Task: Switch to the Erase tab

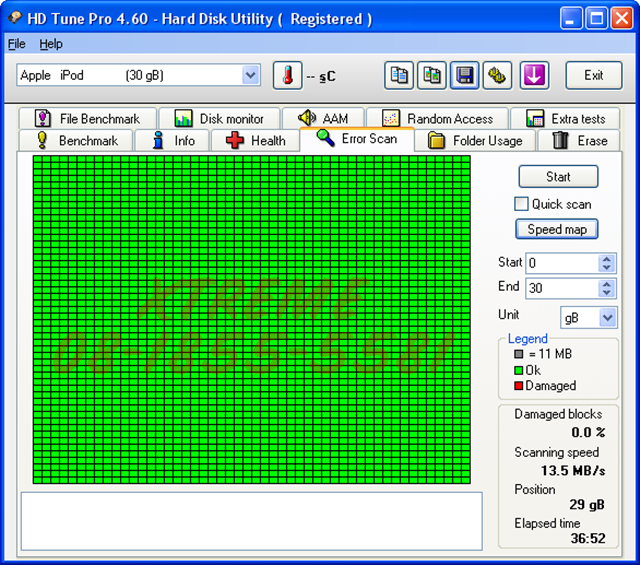Action: coord(580,141)
